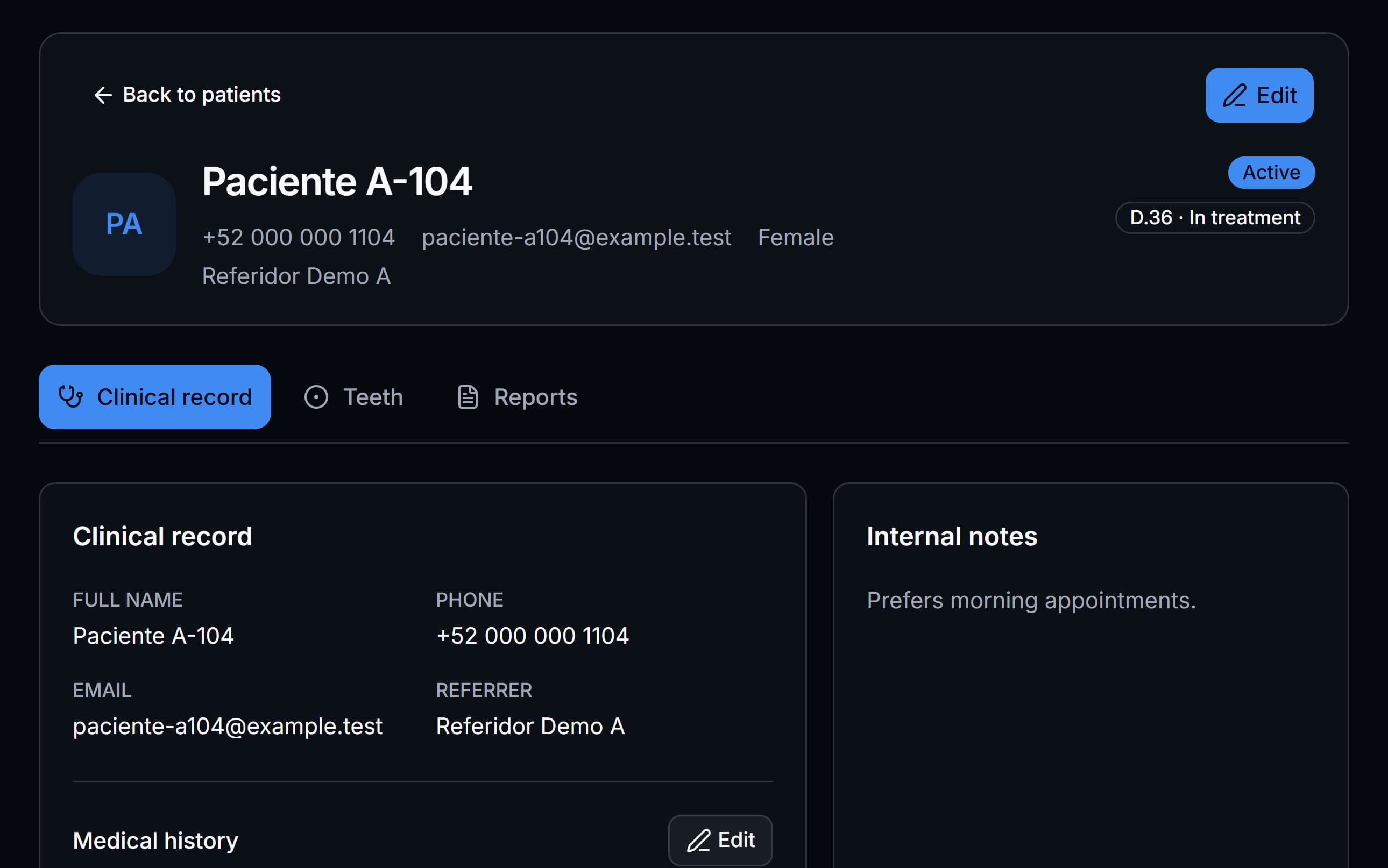1388x868 pixels.
Task: Click email value in Clinical record card
Action: [x=228, y=726]
